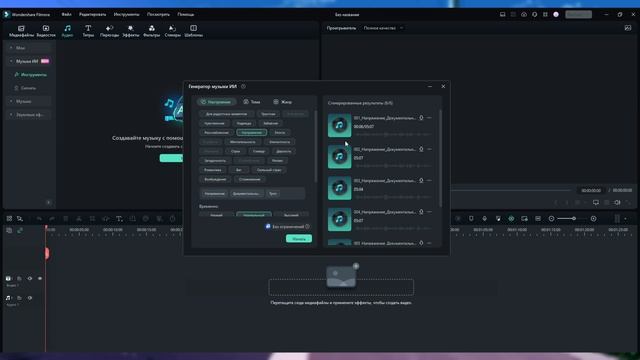
Task: Toggle the Сильный страх mood chip
Action: (269, 170)
